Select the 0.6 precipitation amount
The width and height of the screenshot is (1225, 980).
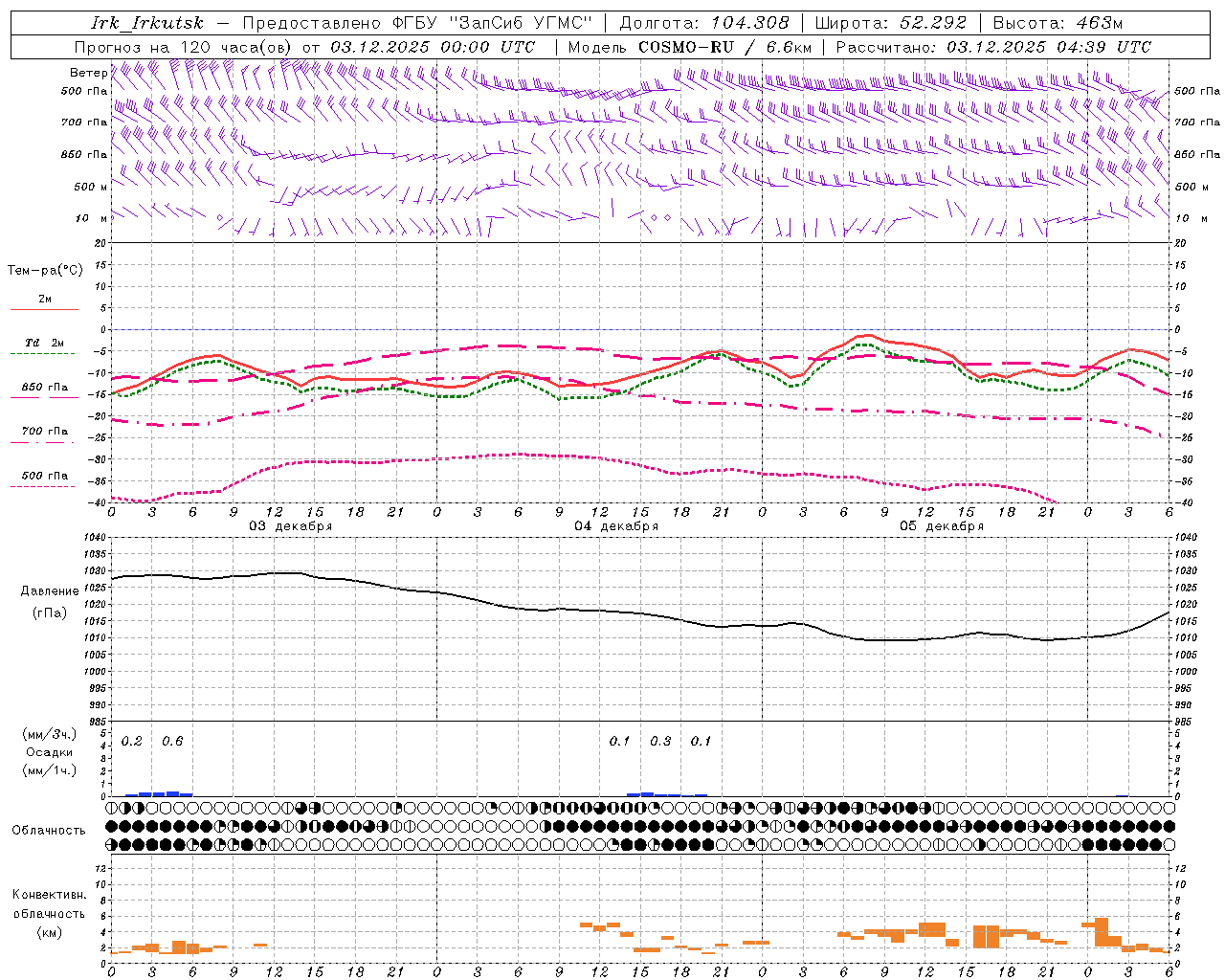172,742
